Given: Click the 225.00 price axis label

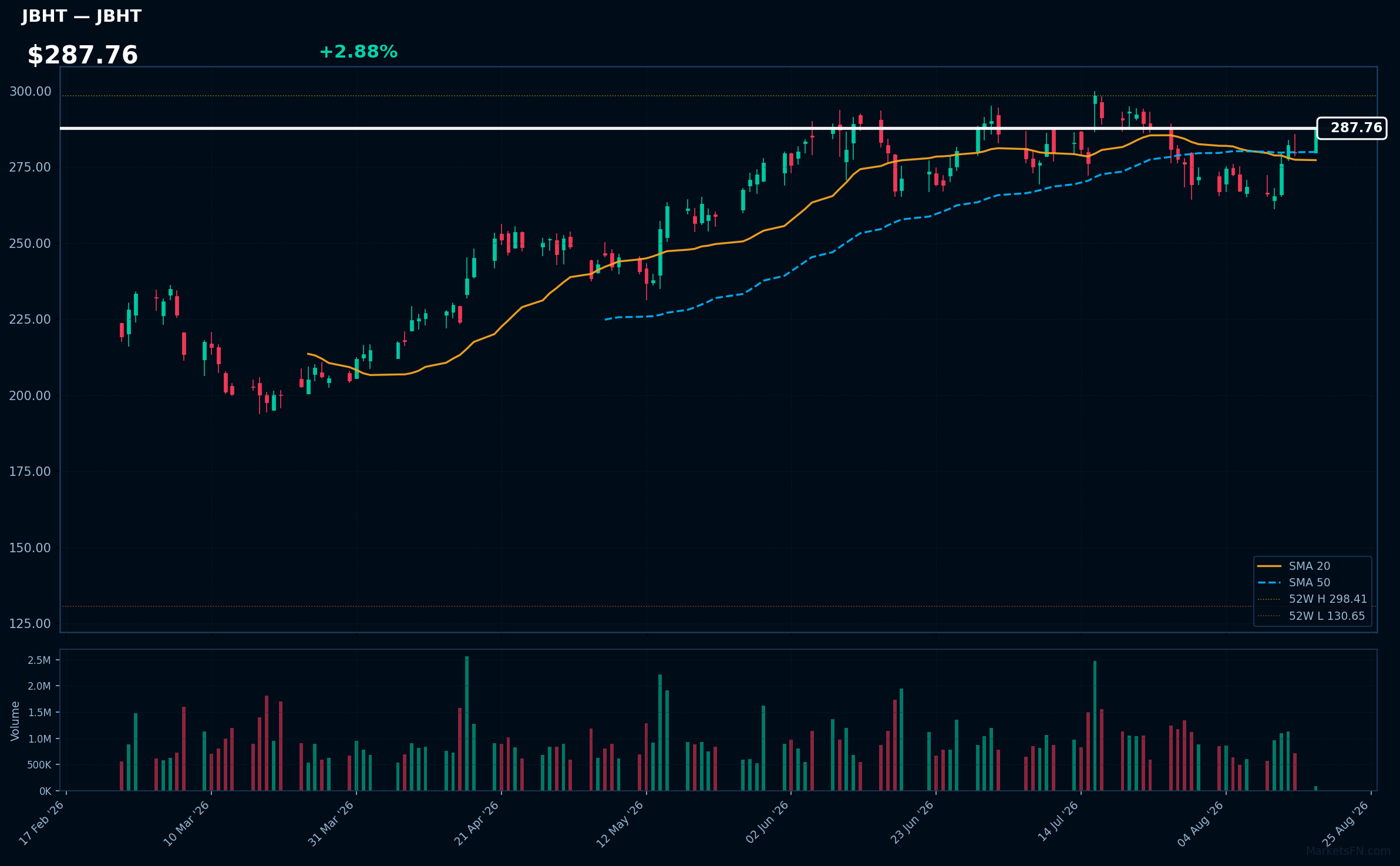Looking at the screenshot, I should tap(30, 320).
